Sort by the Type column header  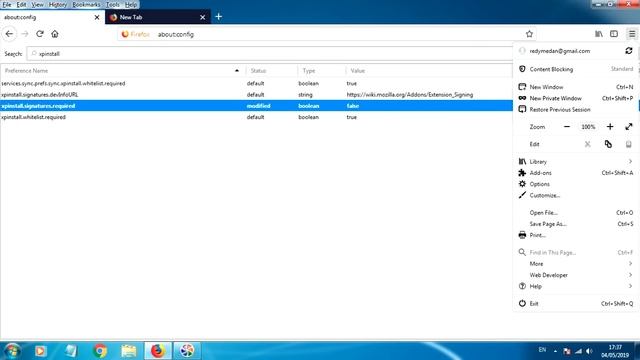coord(322,71)
